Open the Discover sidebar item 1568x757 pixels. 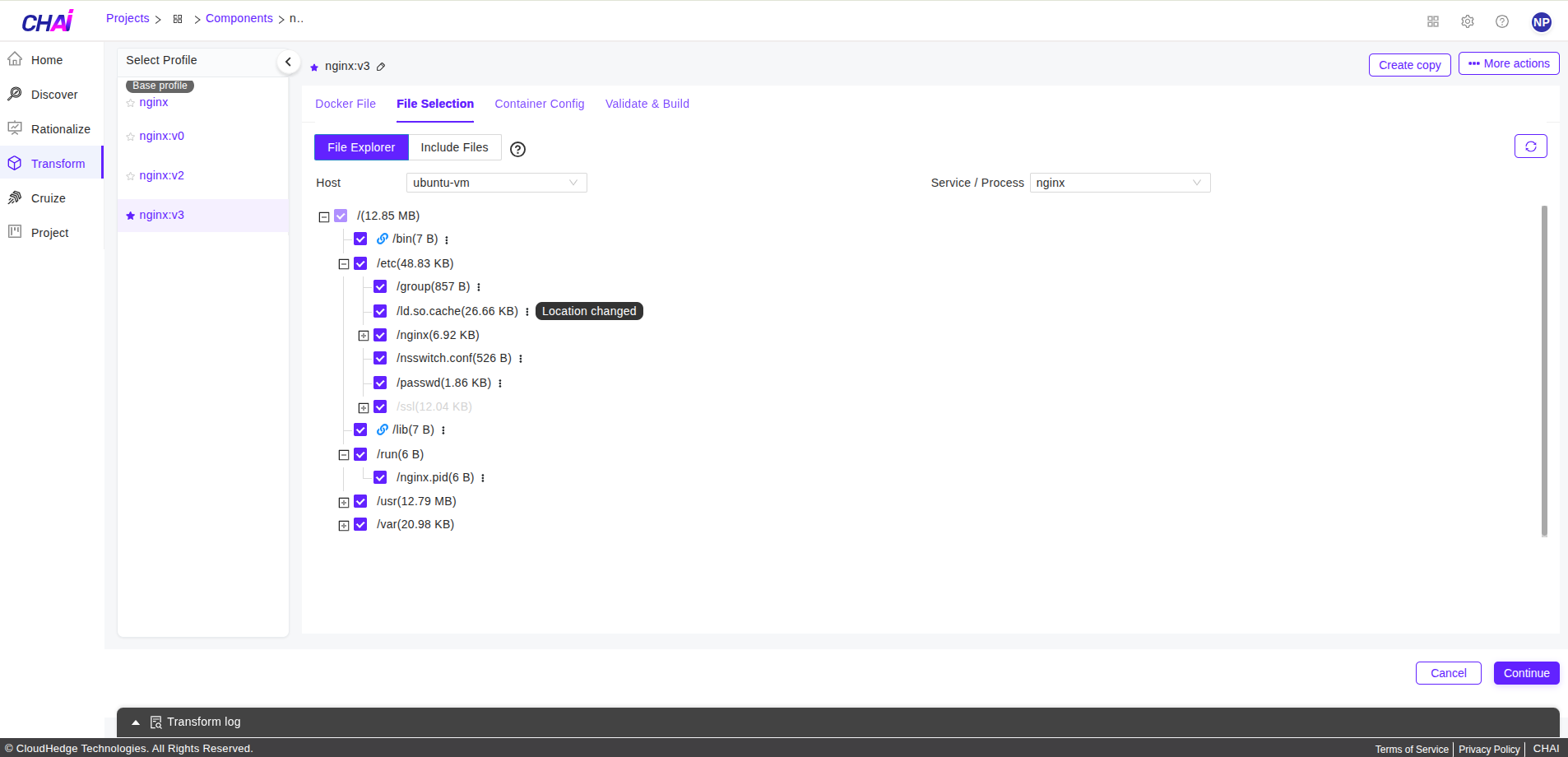coord(51,95)
